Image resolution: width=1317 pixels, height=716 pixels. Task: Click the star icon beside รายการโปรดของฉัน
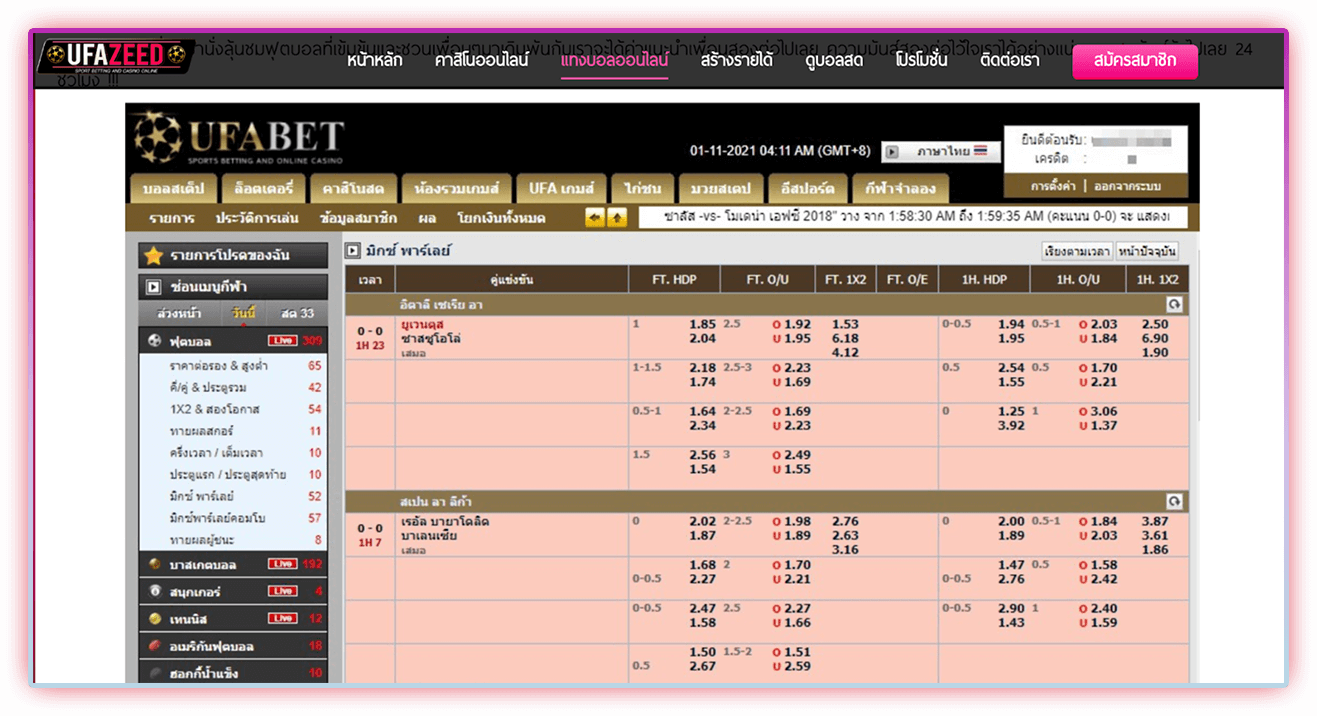(153, 256)
